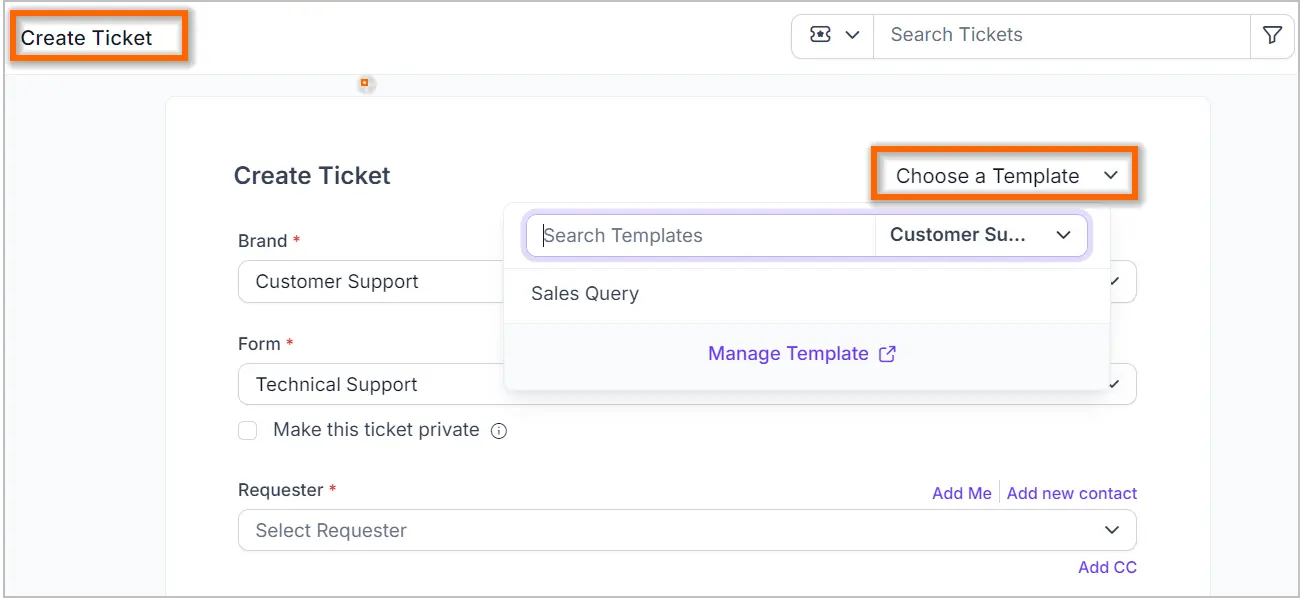Expand the ticket type chevron in search

click(x=852, y=35)
